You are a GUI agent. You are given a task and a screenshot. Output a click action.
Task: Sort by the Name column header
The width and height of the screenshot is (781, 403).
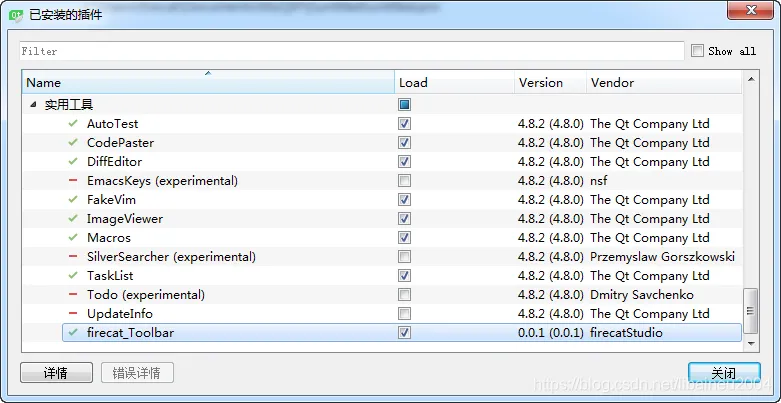[x=208, y=82]
